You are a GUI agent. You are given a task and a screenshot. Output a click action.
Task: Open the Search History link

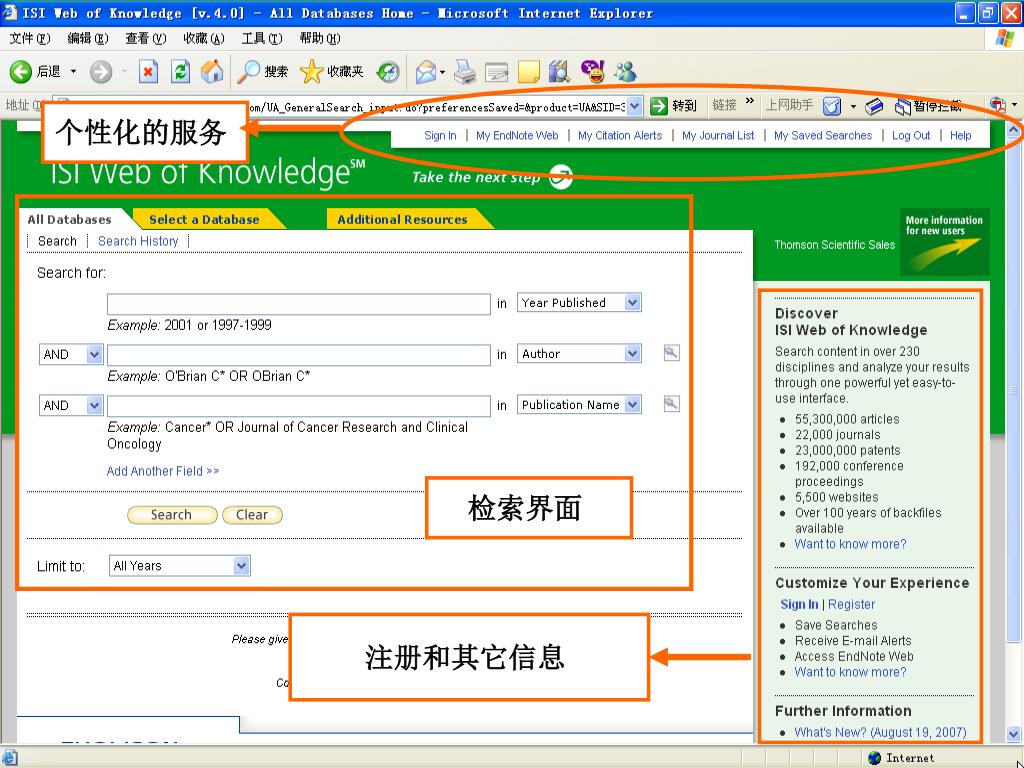138,241
